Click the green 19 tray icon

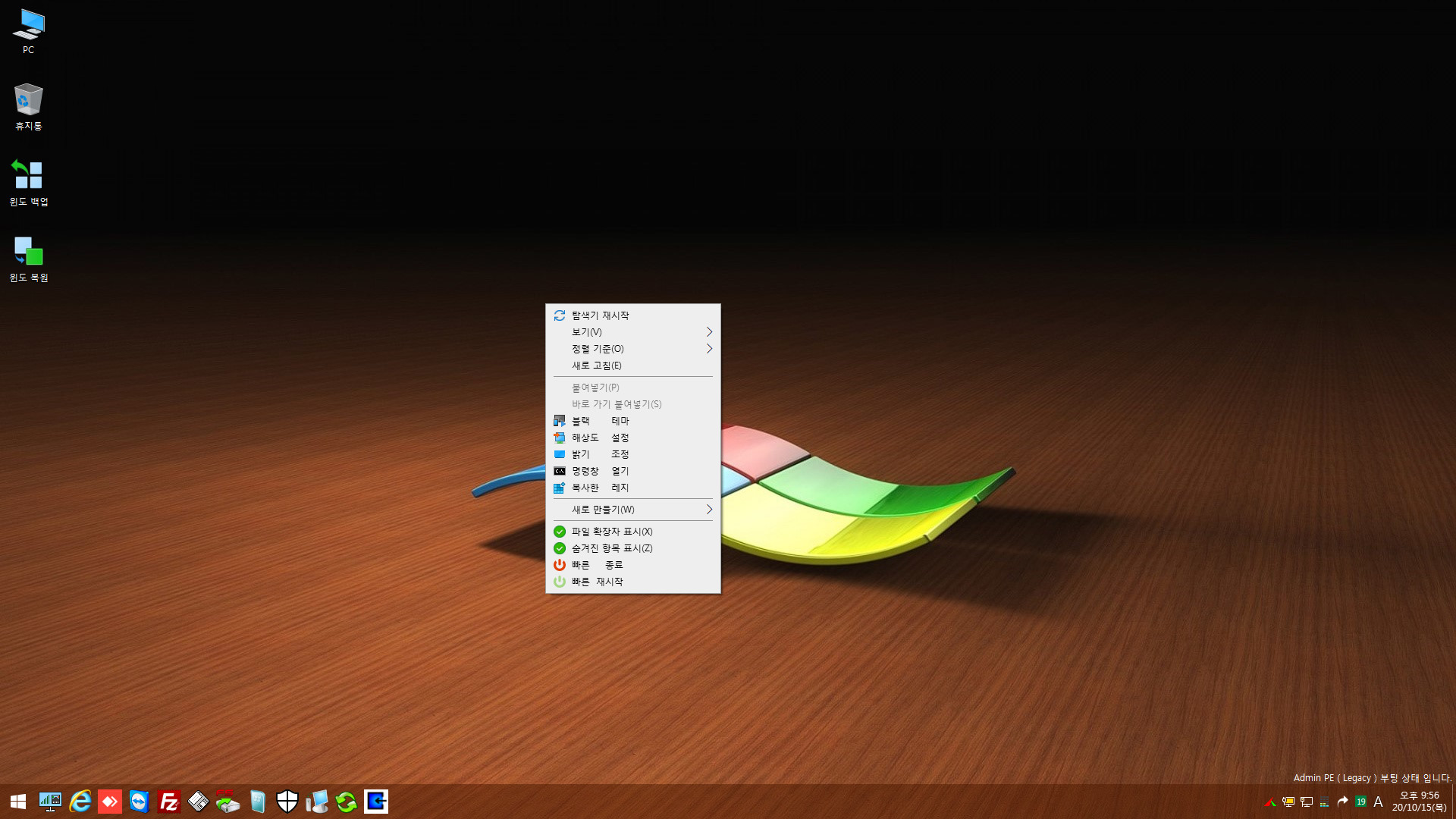(x=1361, y=802)
